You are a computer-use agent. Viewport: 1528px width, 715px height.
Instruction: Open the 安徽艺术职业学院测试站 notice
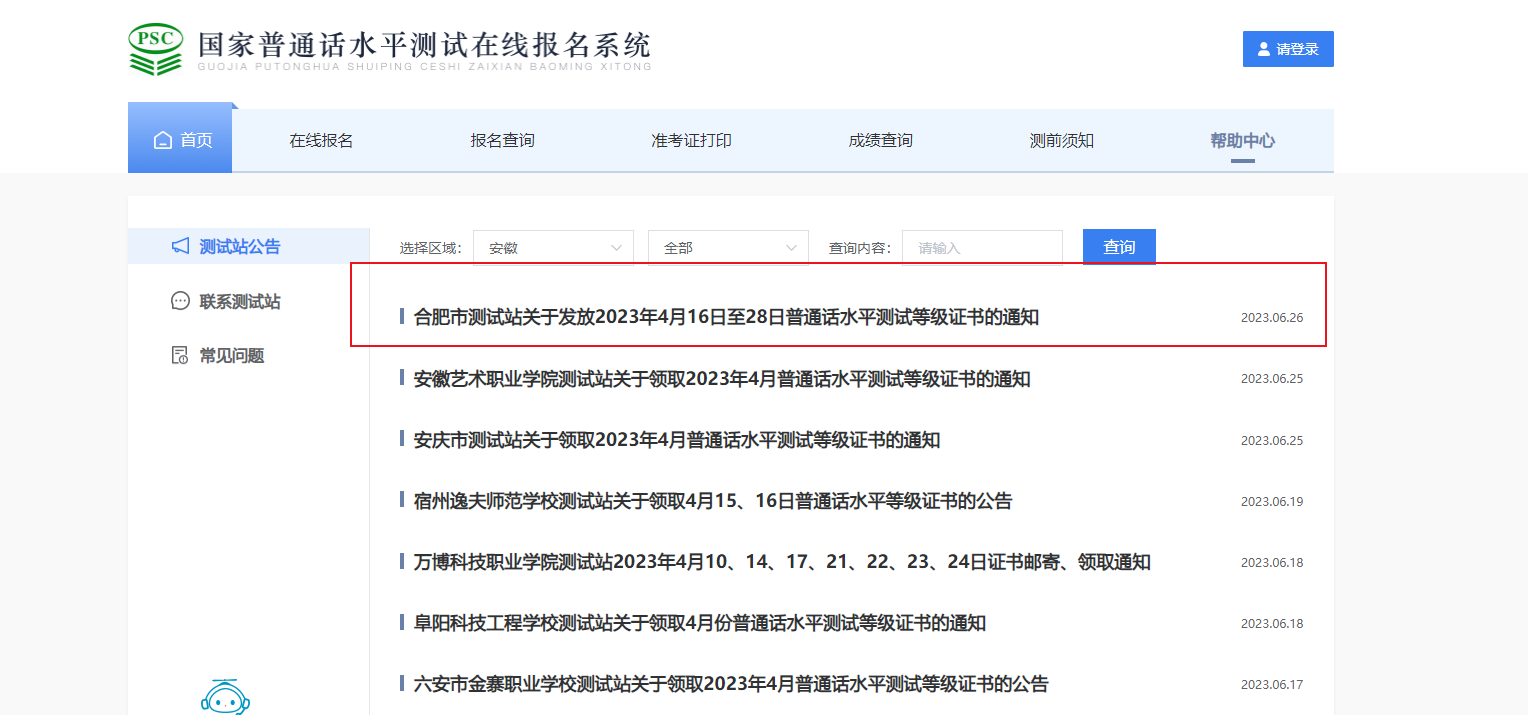(722, 379)
